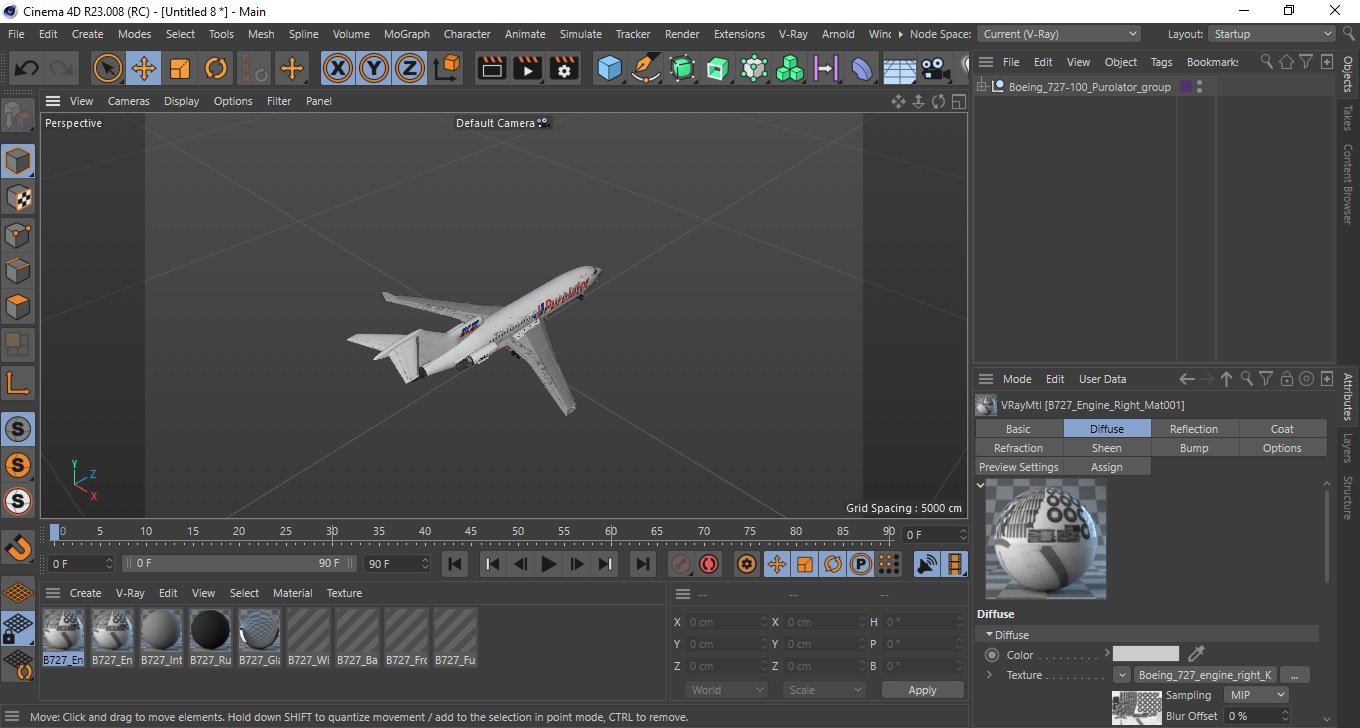
Task: Select B727_Int material thumbnail
Action: pos(161,637)
